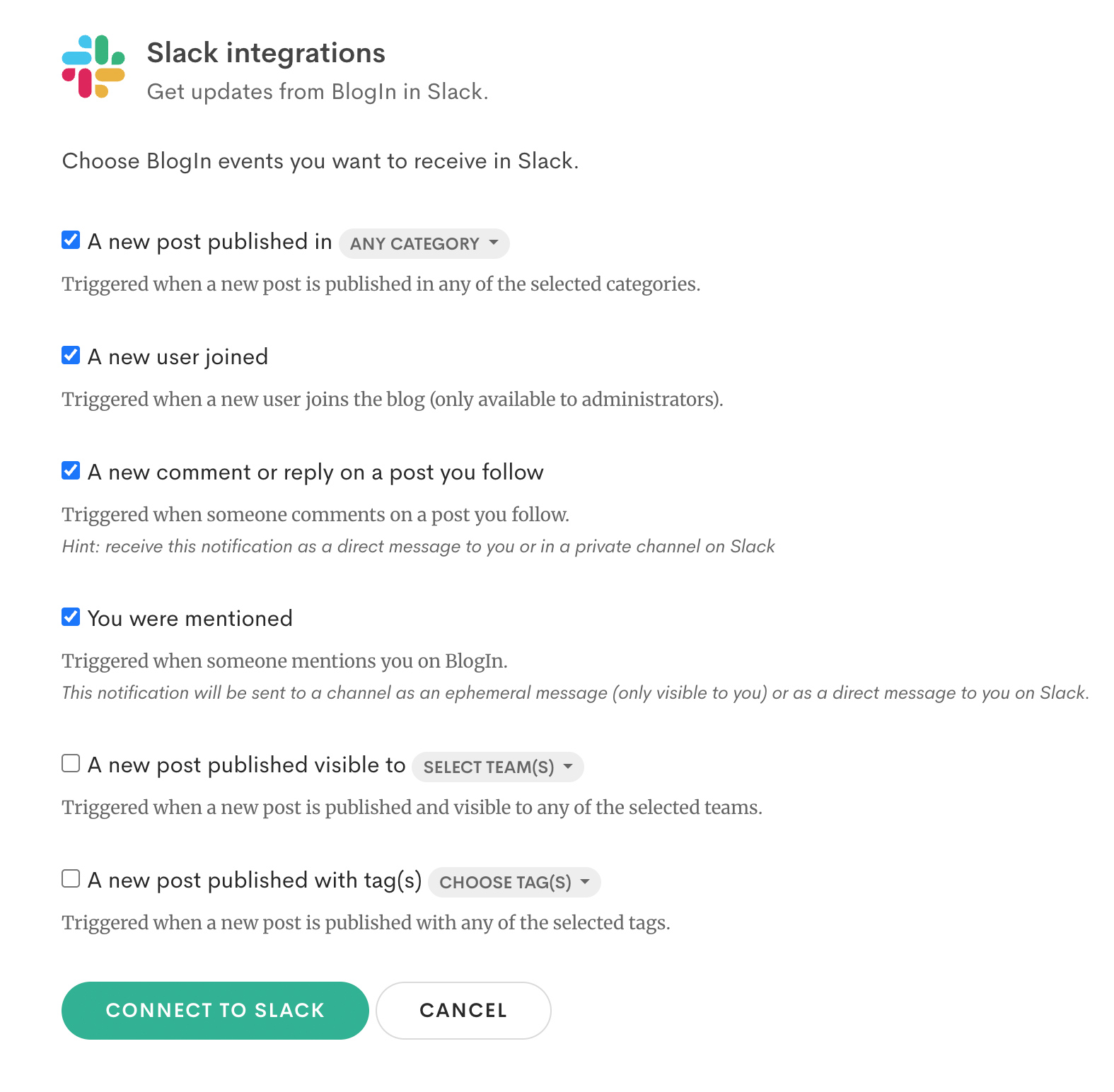Viewport: 1114px width, 1092px height.
Task: Select the 'A new user joined' label
Action: point(178,357)
